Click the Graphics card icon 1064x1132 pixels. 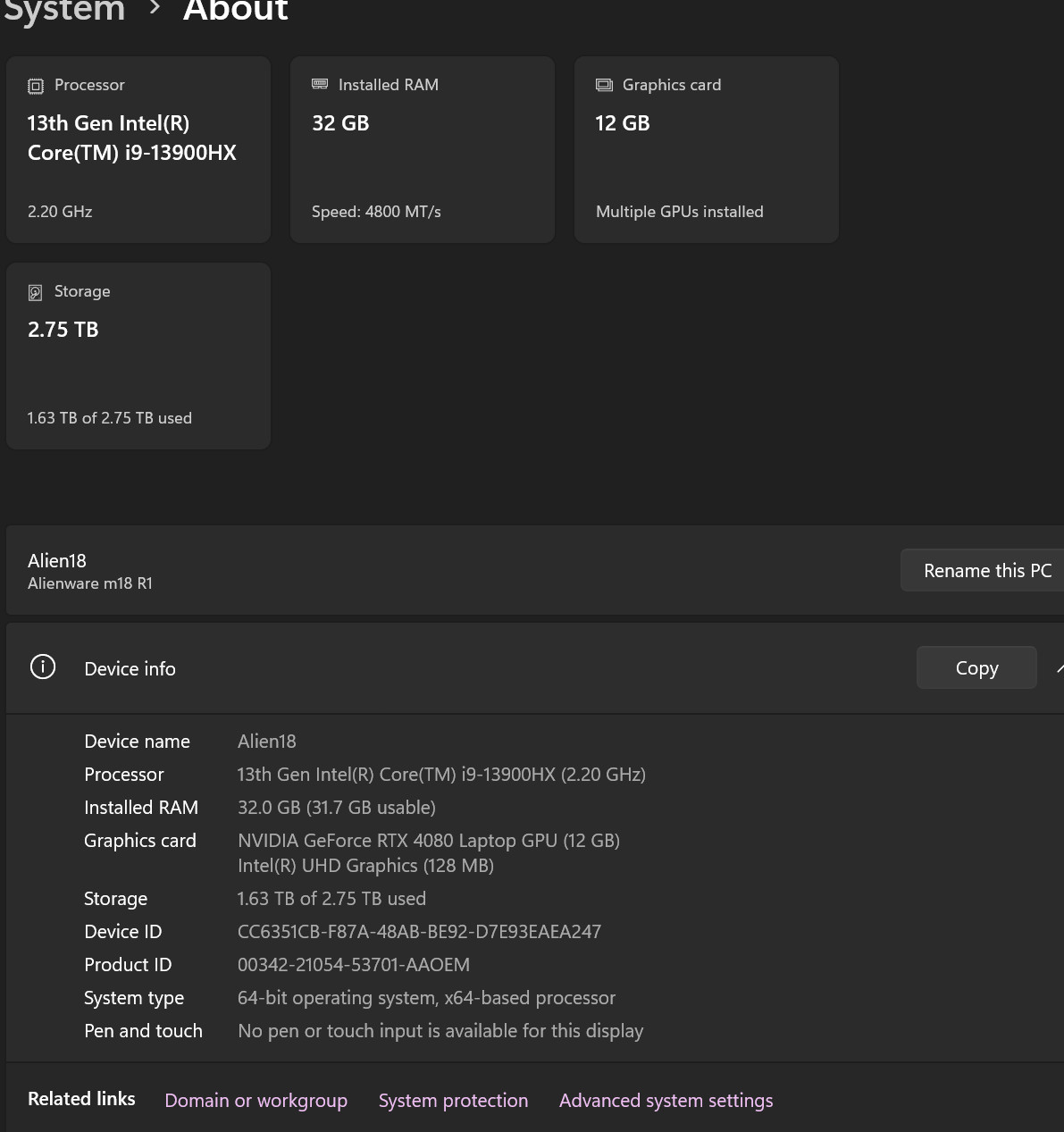[x=604, y=85]
